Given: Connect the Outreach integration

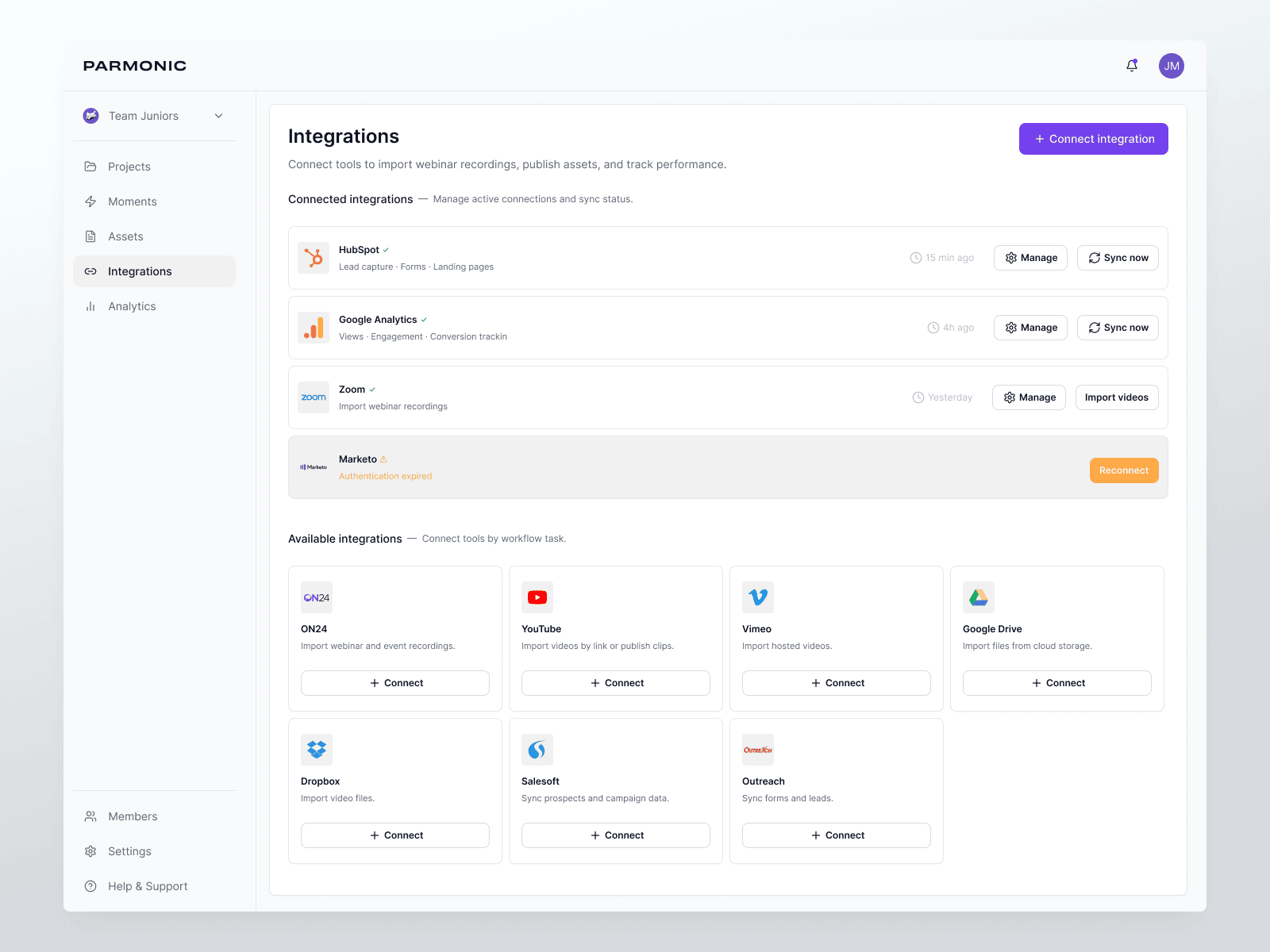Looking at the screenshot, I should (x=837, y=835).
